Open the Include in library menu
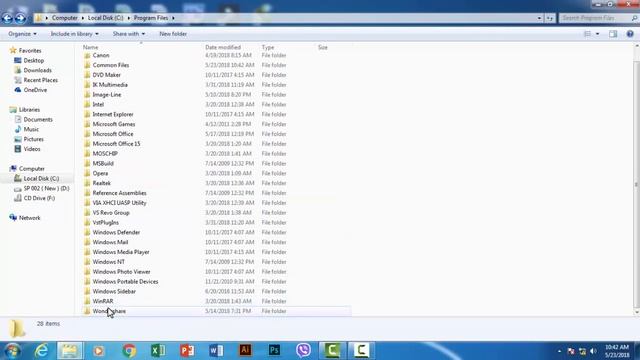The image size is (640, 360). click(74, 34)
